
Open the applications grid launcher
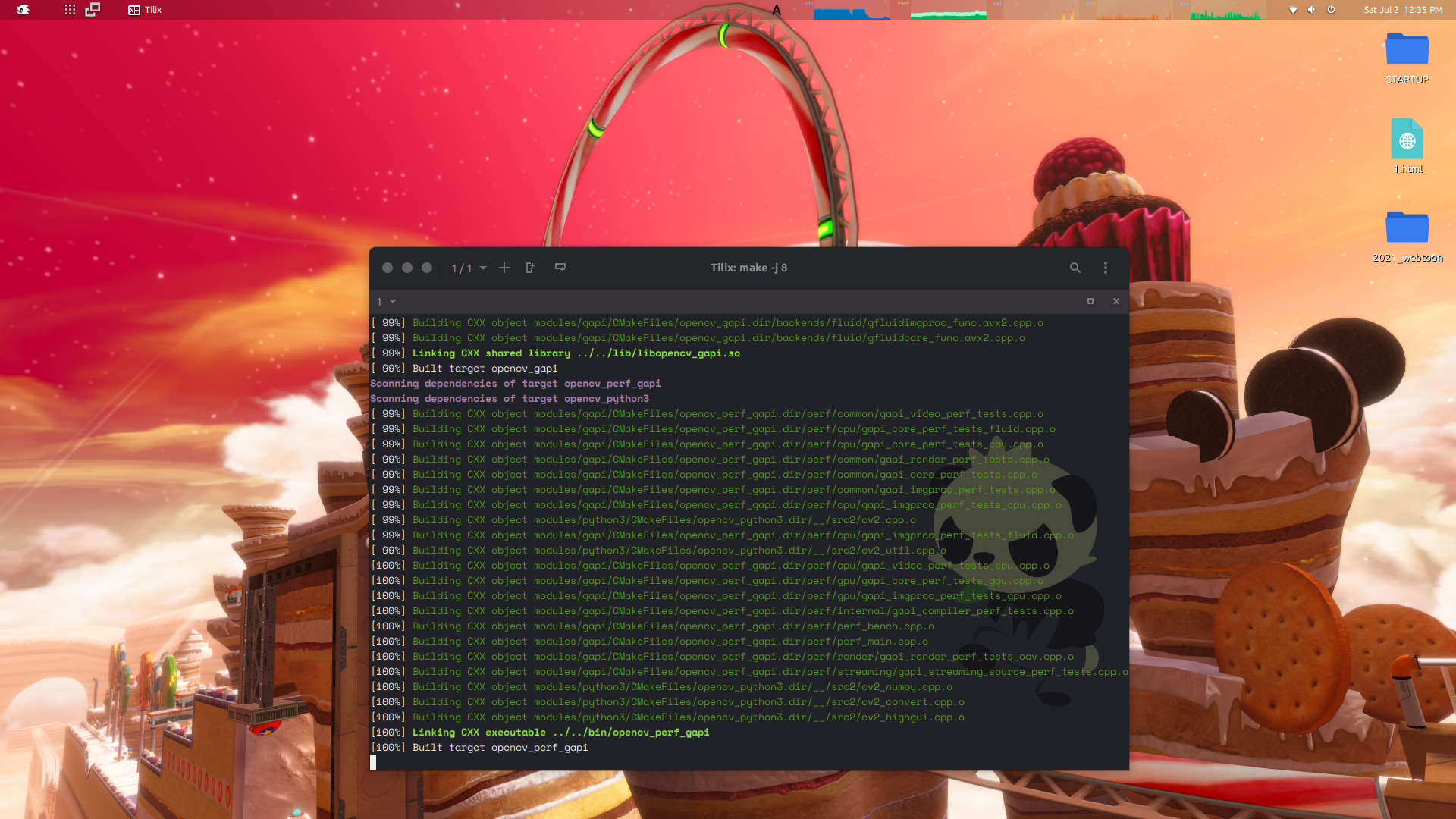[70, 10]
